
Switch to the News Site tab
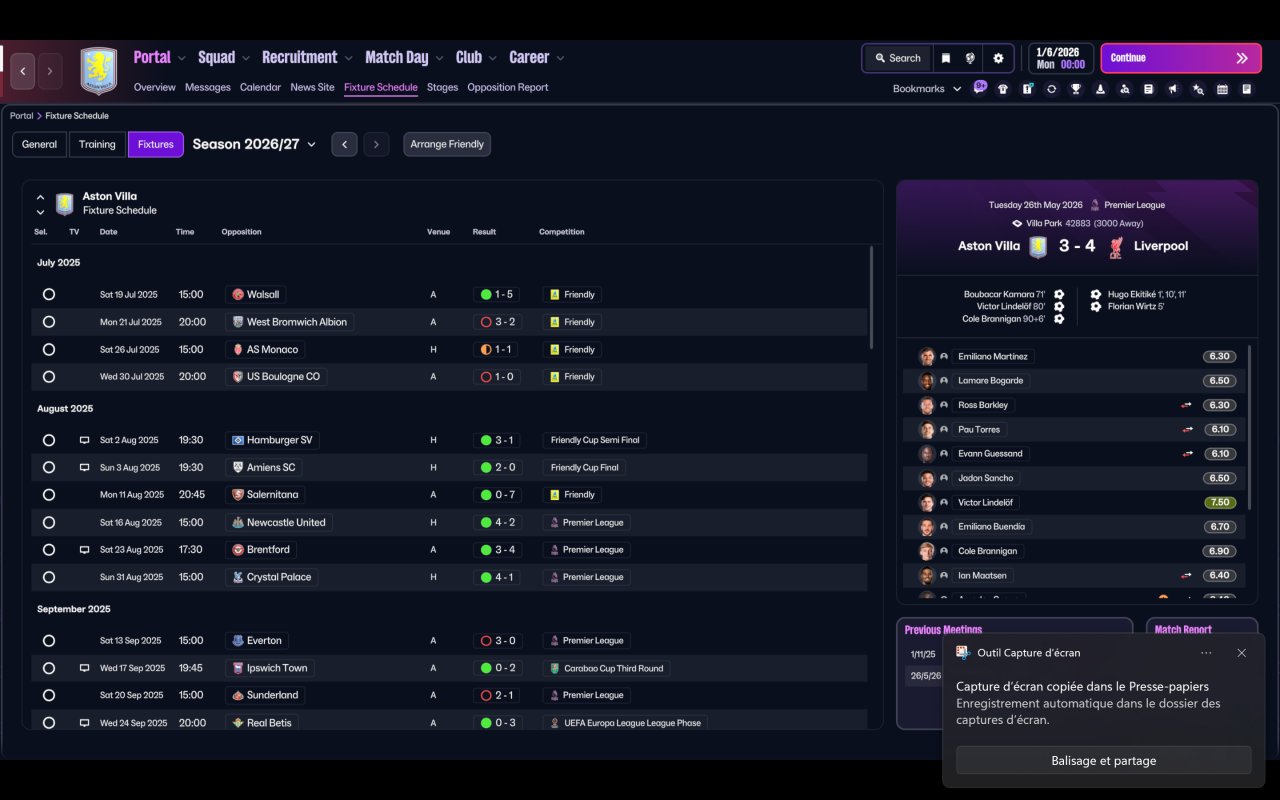click(312, 87)
